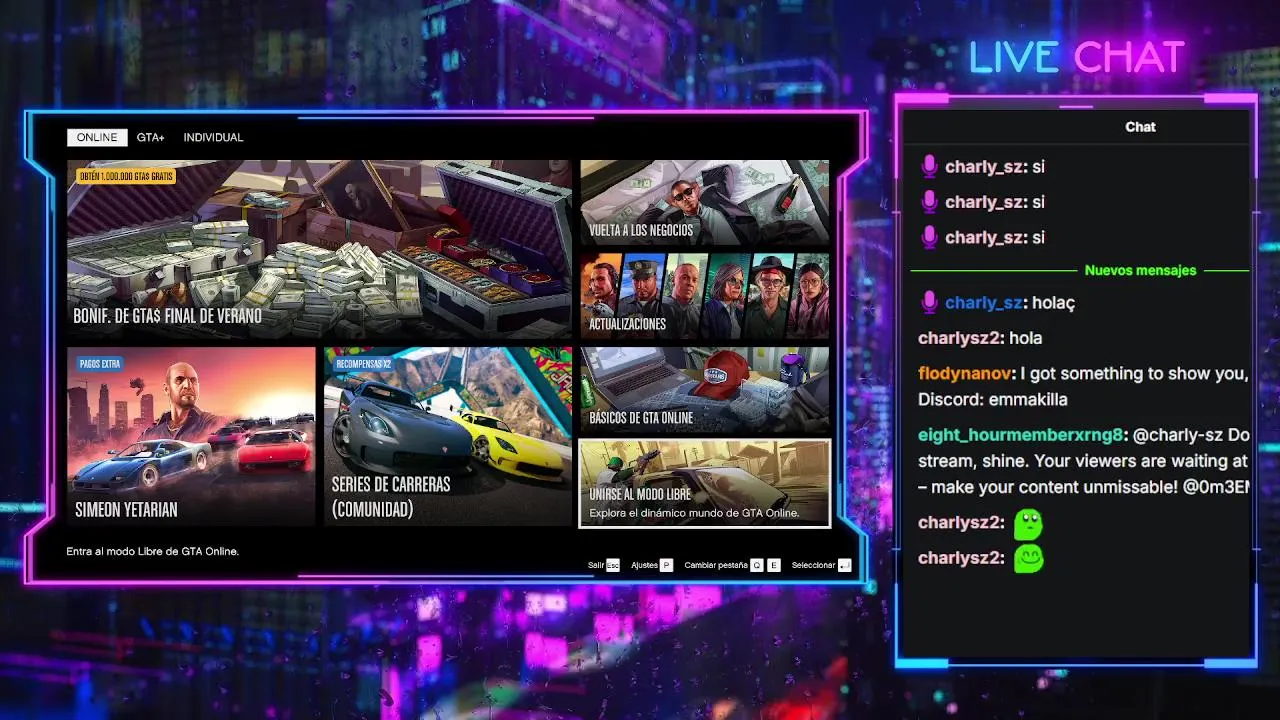Click the second green smiley emote from charlysz2

pos(1028,558)
